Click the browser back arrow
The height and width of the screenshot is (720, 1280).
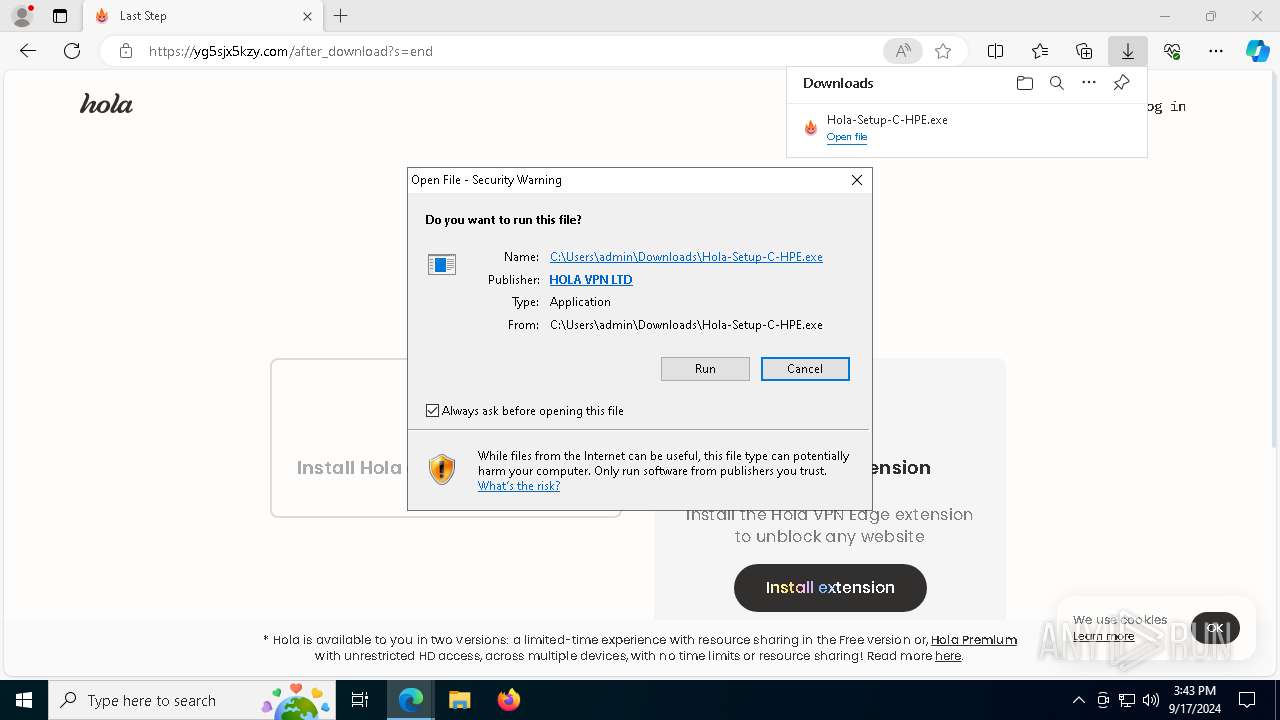pyautogui.click(x=28, y=51)
